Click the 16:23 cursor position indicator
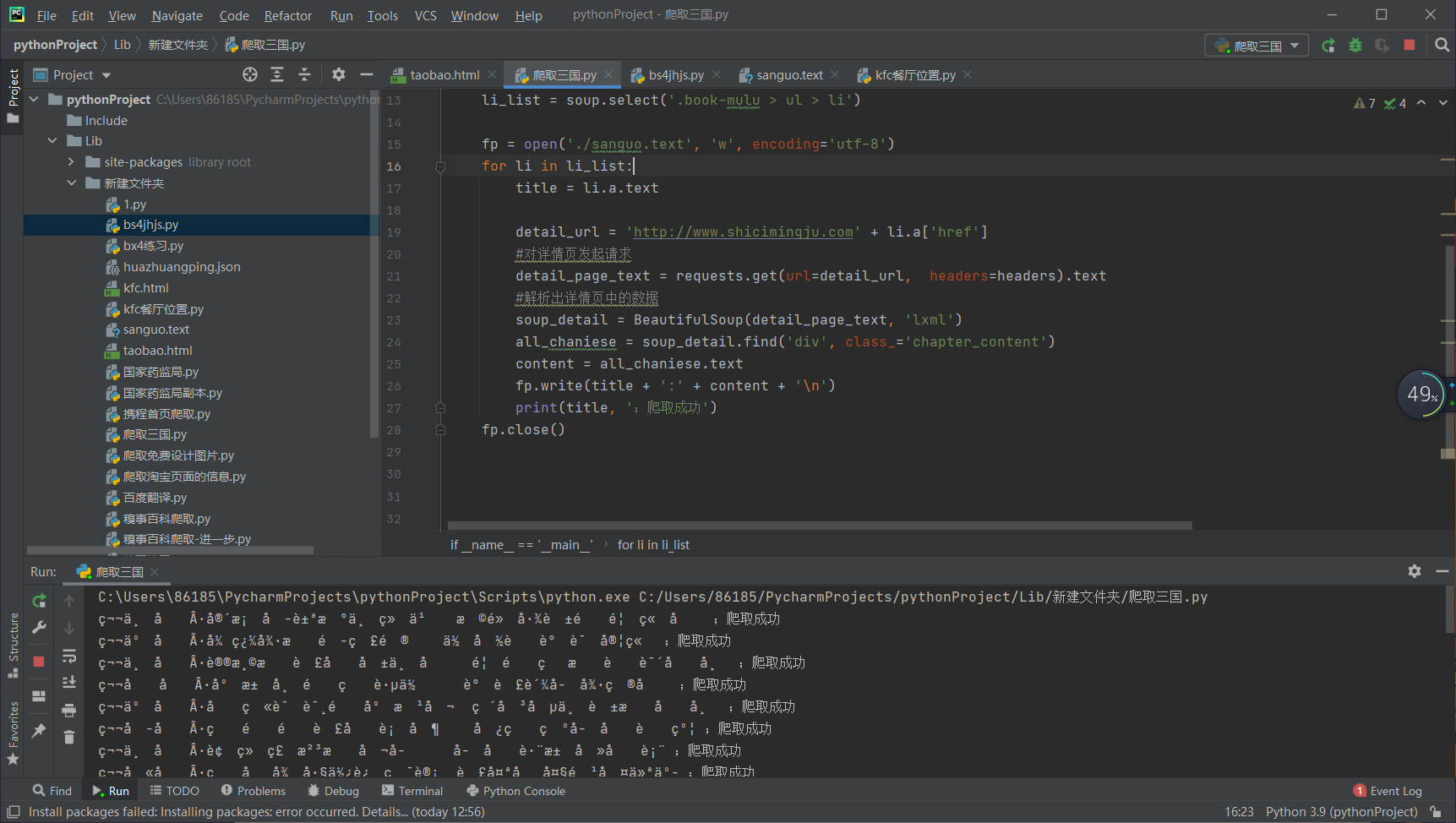This screenshot has width=1456, height=823. [x=1239, y=812]
